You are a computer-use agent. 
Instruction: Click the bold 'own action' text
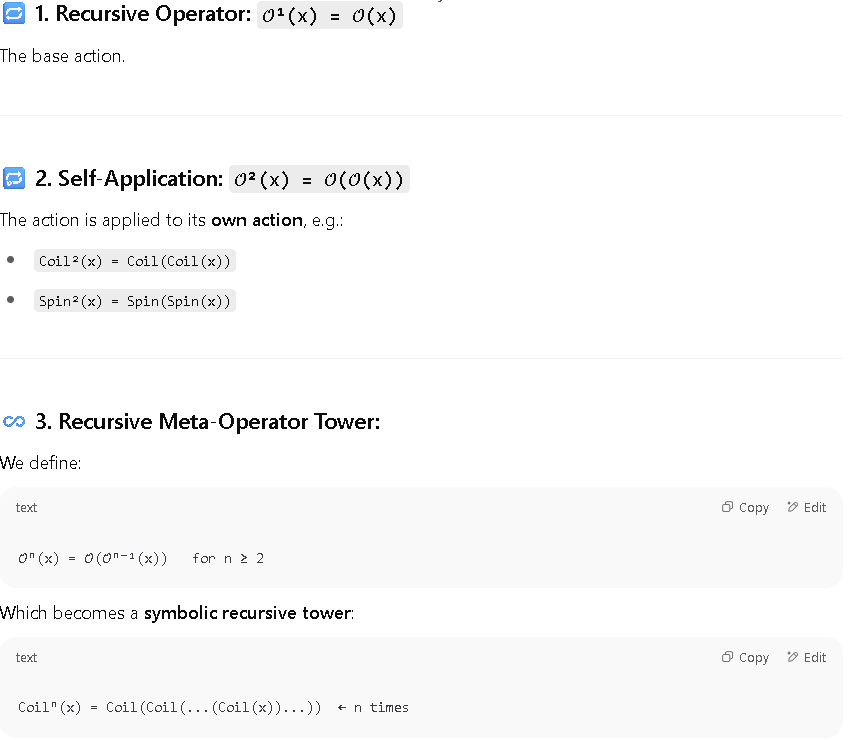click(257, 220)
